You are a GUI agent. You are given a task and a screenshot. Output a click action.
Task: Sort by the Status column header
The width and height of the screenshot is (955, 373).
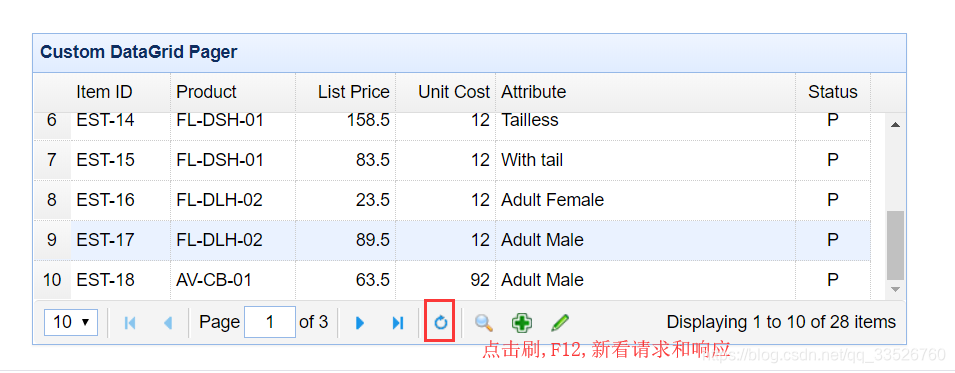coord(833,92)
